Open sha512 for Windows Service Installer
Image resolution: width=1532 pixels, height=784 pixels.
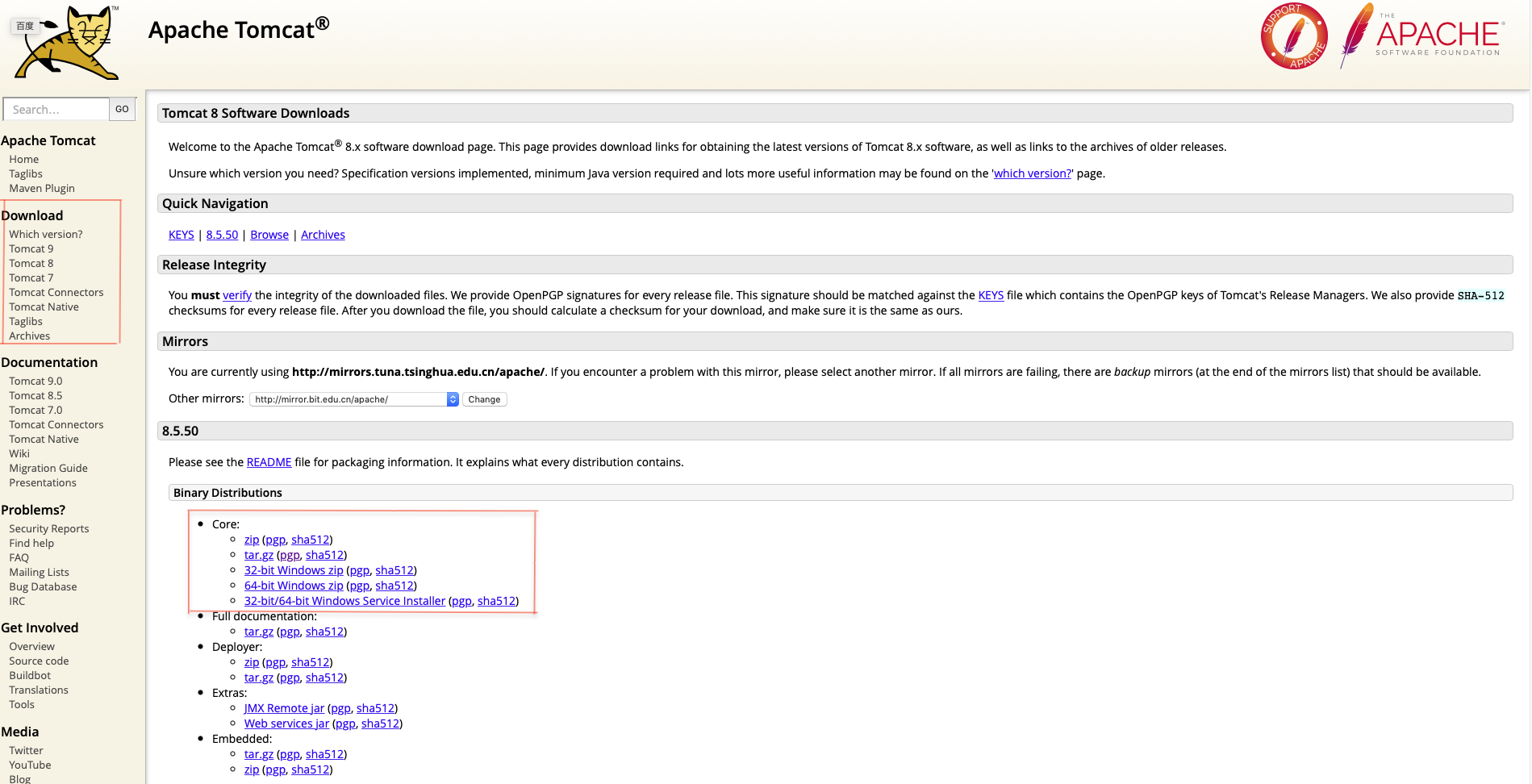pyautogui.click(x=496, y=601)
